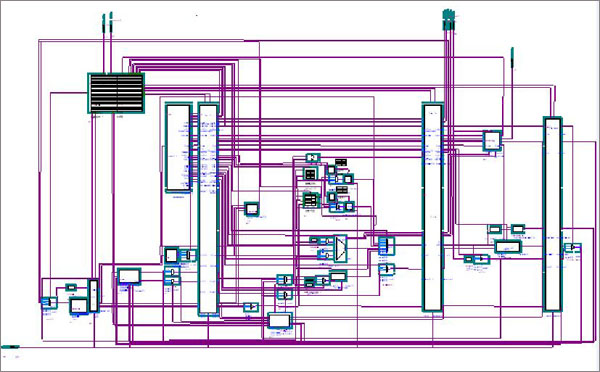Select the AND gate directly below that multiplexer
600x372 pixels.
[x=386, y=269]
